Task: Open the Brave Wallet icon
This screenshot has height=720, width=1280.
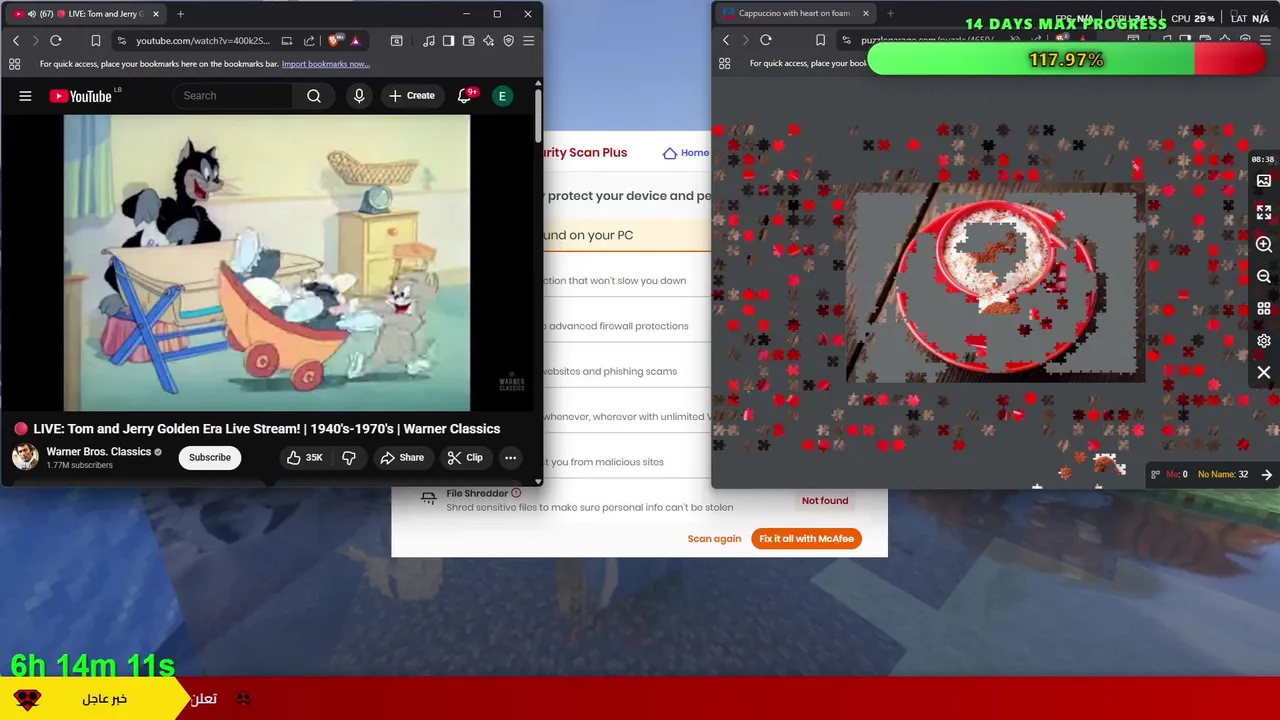Action: (x=469, y=40)
